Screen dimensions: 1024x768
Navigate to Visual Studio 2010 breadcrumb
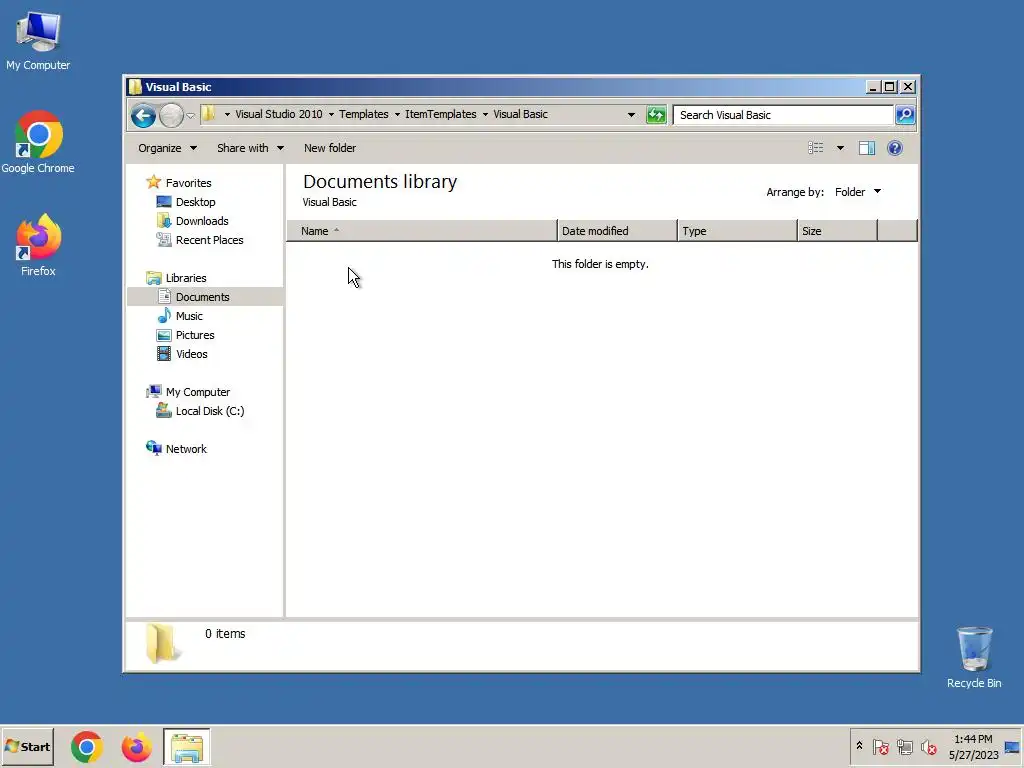tap(279, 114)
